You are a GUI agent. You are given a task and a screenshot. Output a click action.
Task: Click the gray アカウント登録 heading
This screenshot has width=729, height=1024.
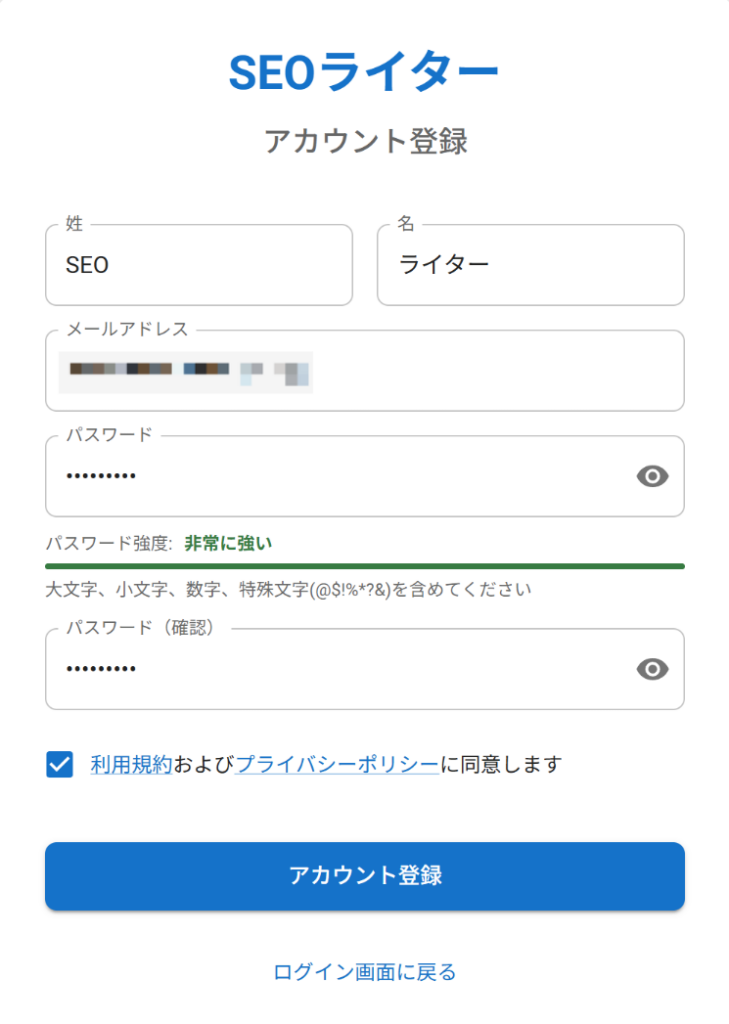(x=365, y=141)
